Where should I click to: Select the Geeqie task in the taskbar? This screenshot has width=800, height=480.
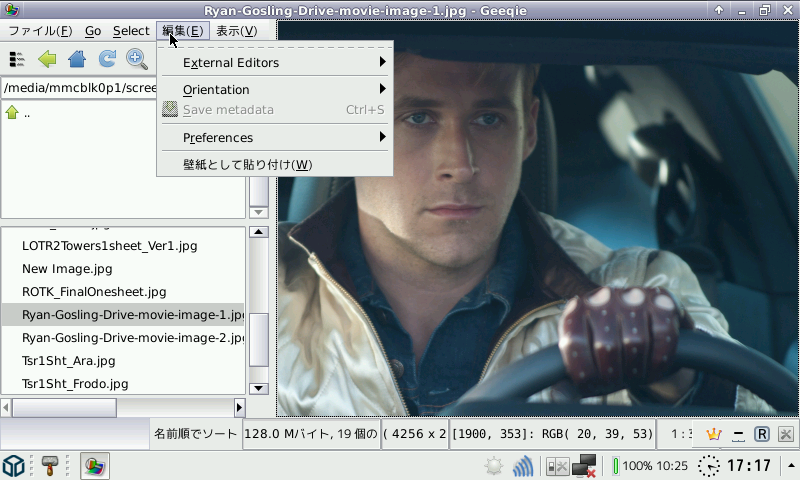click(x=94, y=466)
